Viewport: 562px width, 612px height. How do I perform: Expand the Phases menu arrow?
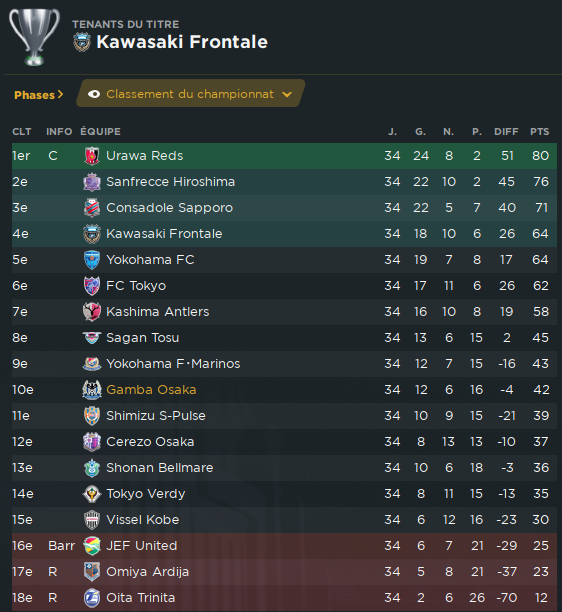pos(60,94)
